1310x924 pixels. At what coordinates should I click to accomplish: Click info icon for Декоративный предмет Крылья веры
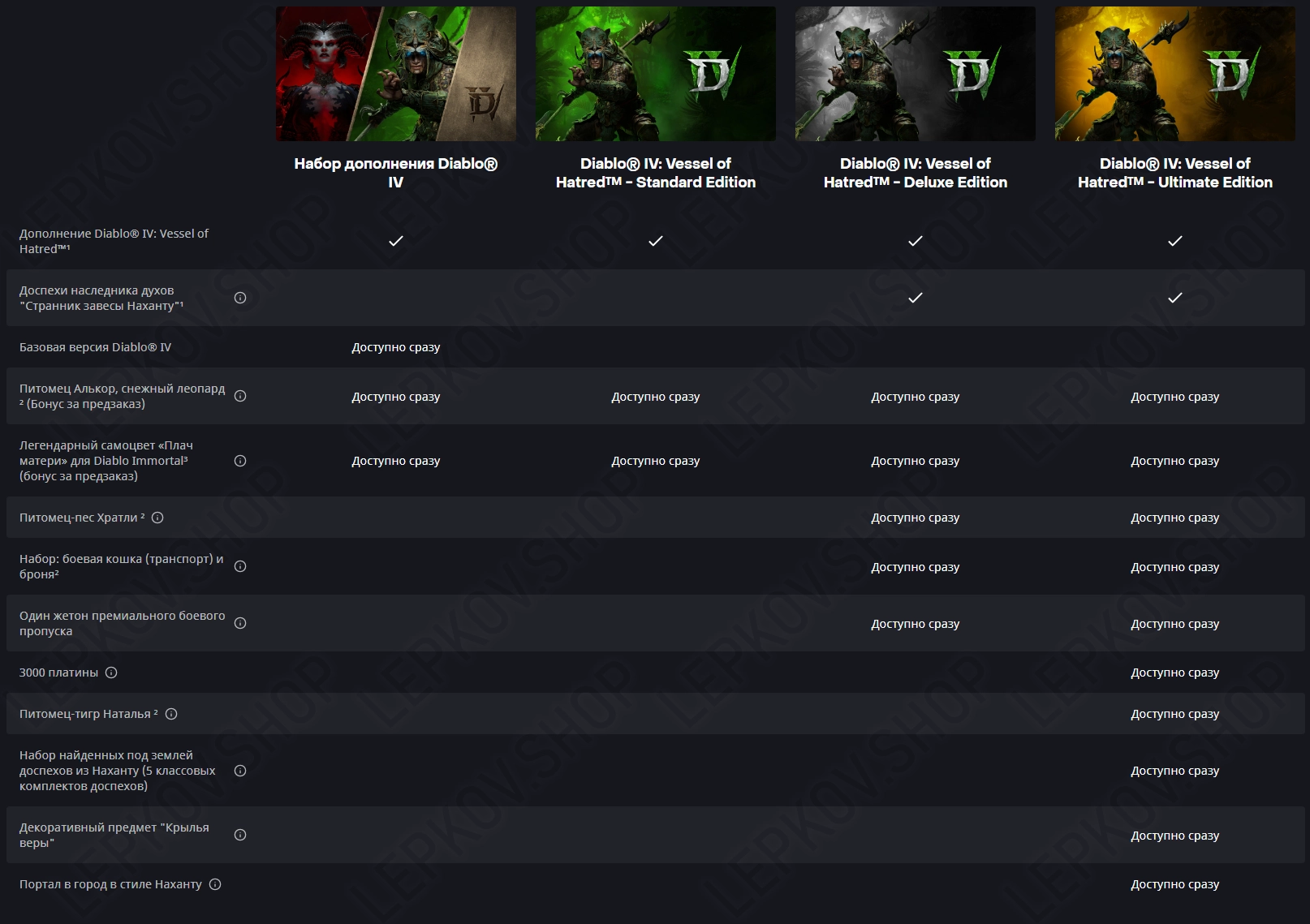240,835
